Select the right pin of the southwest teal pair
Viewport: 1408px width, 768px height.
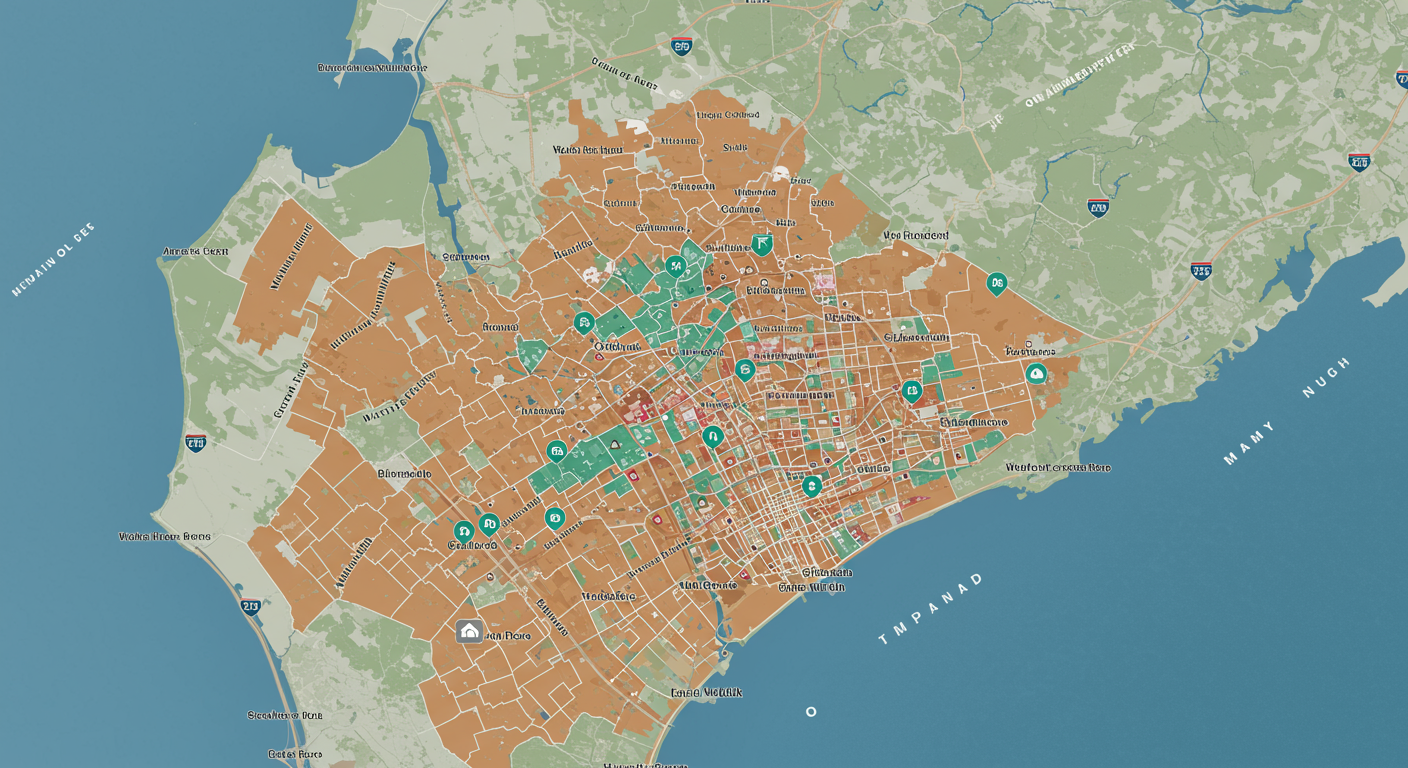click(489, 523)
